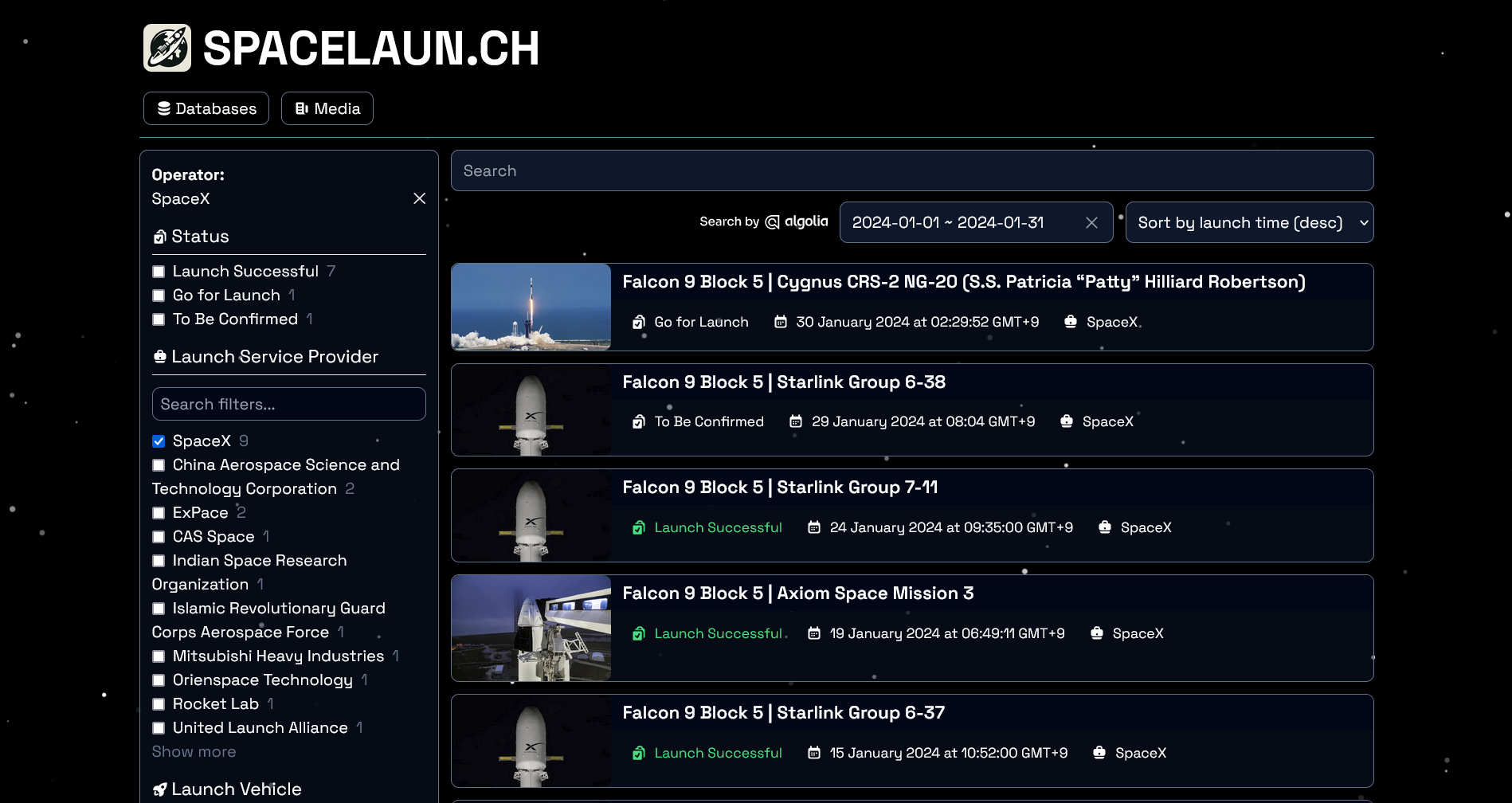Screen dimensions: 1512x803
Task: Open the Starlink Group 7-11 launch title
Action: (780, 488)
